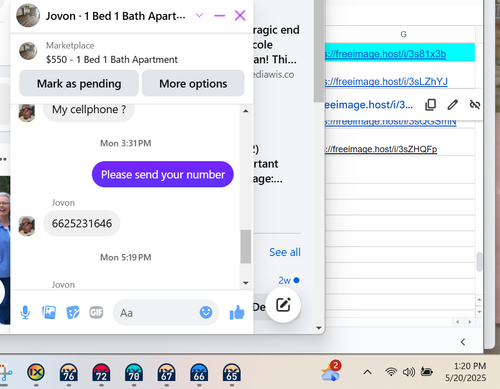Screen dimensions: 500x389
Task: Select column G header in spreadsheet
Action: [403, 34]
